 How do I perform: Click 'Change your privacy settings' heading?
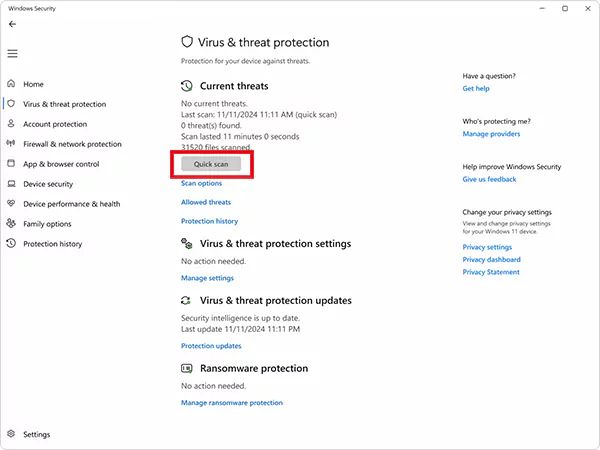[507, 212]
